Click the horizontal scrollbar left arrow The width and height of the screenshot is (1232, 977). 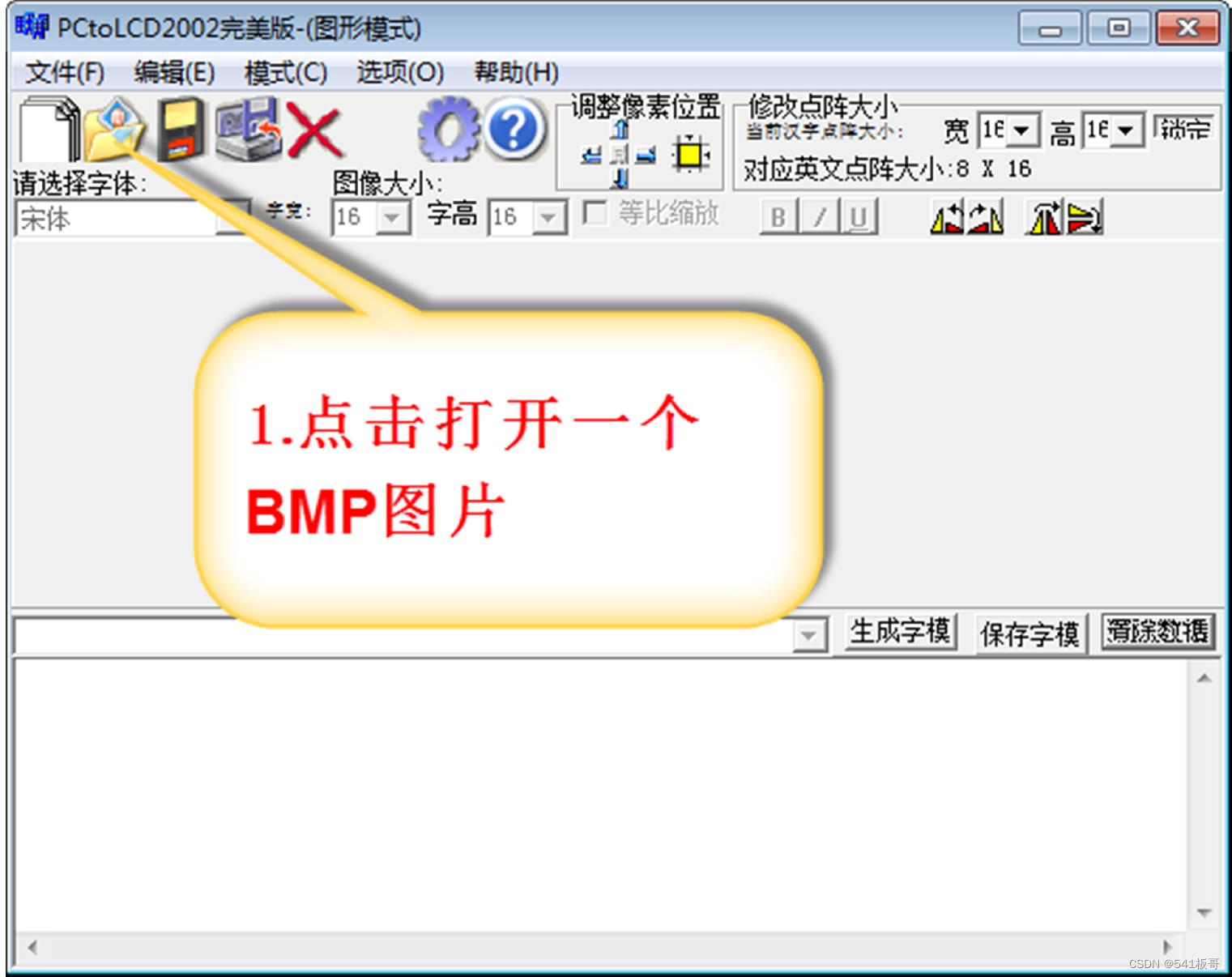32,946
